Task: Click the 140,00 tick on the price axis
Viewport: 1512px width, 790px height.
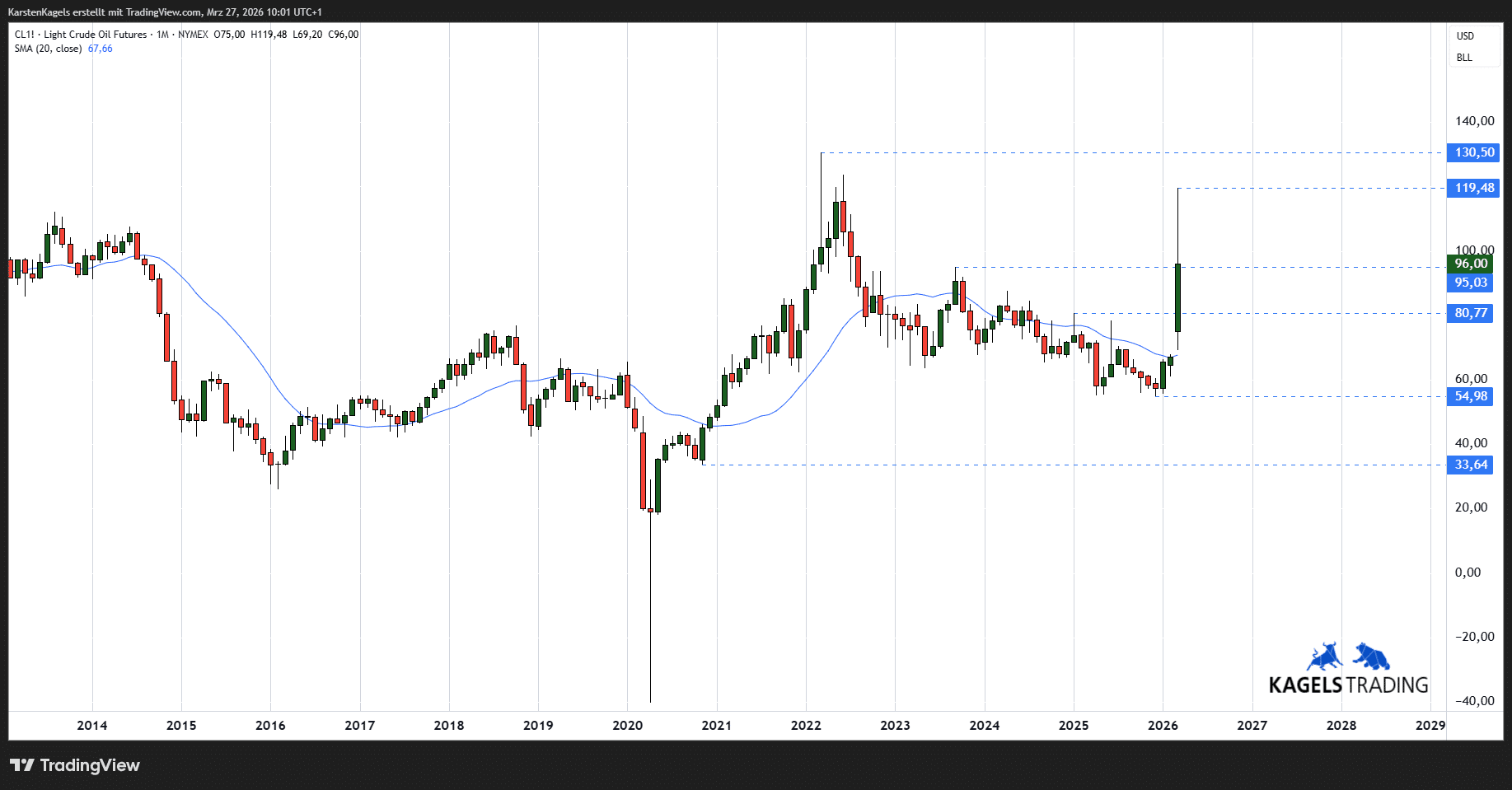Action: (x=1474, y=121)
